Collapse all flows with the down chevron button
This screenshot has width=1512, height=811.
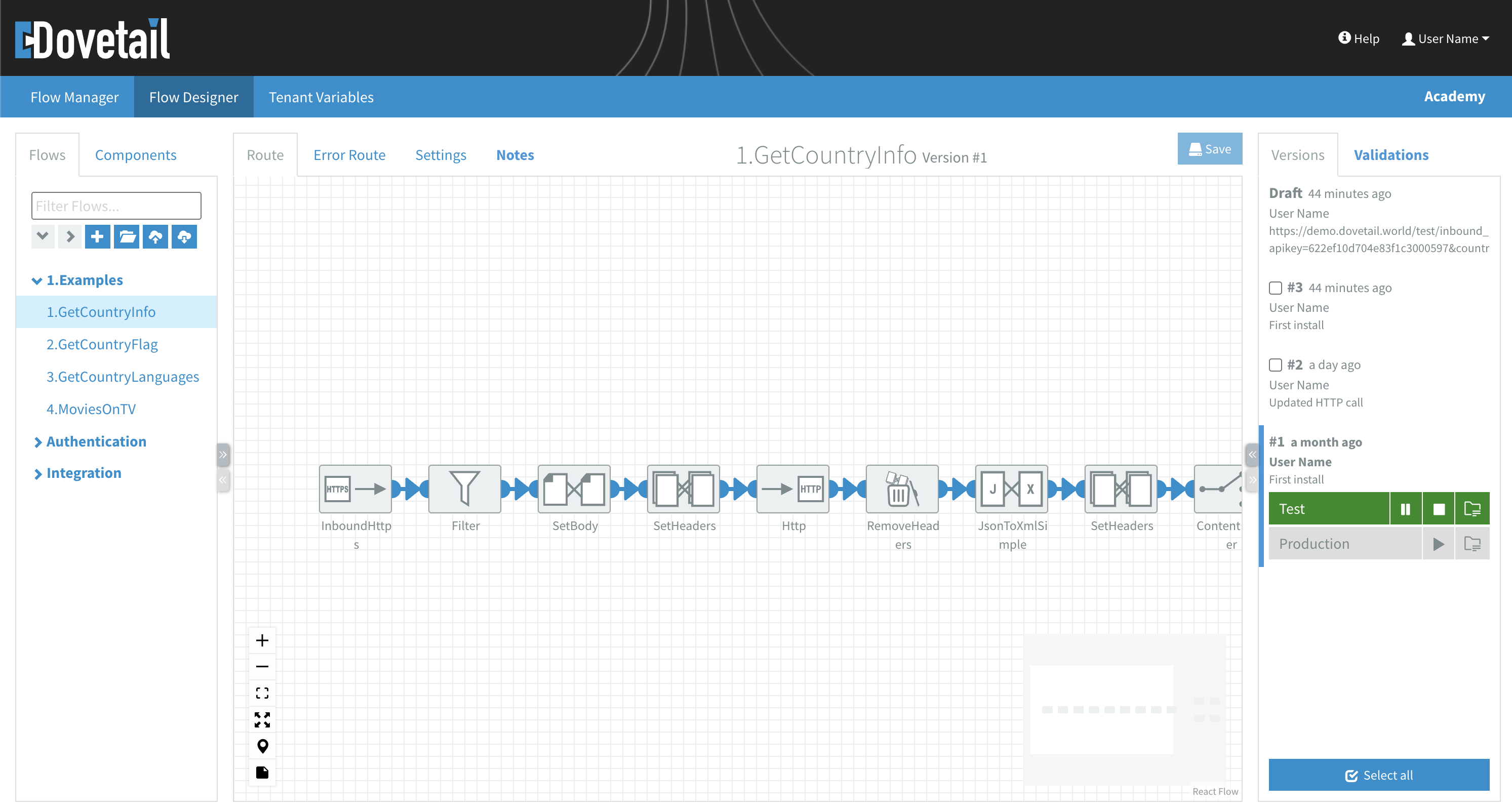coord(42,236)
